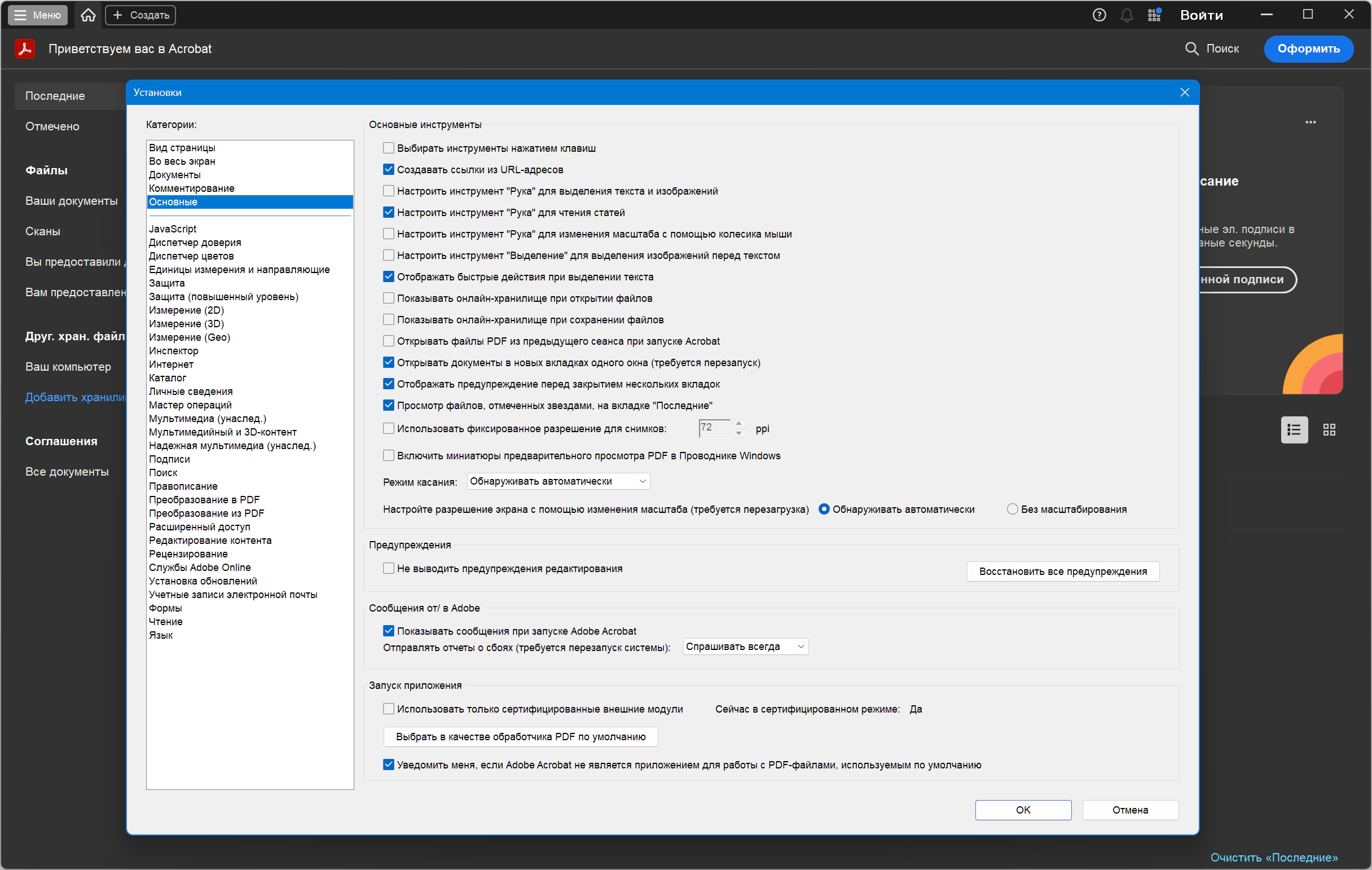The image size is (1372, 870).
Task: Click "Восстановить все предупреждения" button
Action: 1063,572
